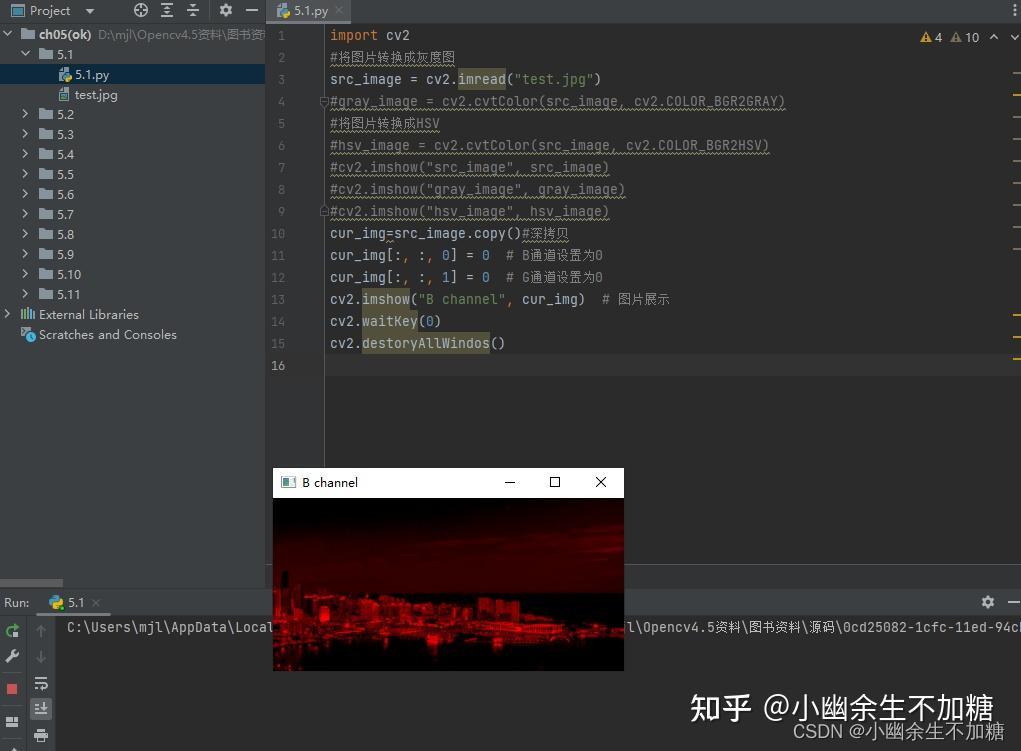Select opened file using the target icon
This screenshot has height=751, width=1021.
(140, 10)
